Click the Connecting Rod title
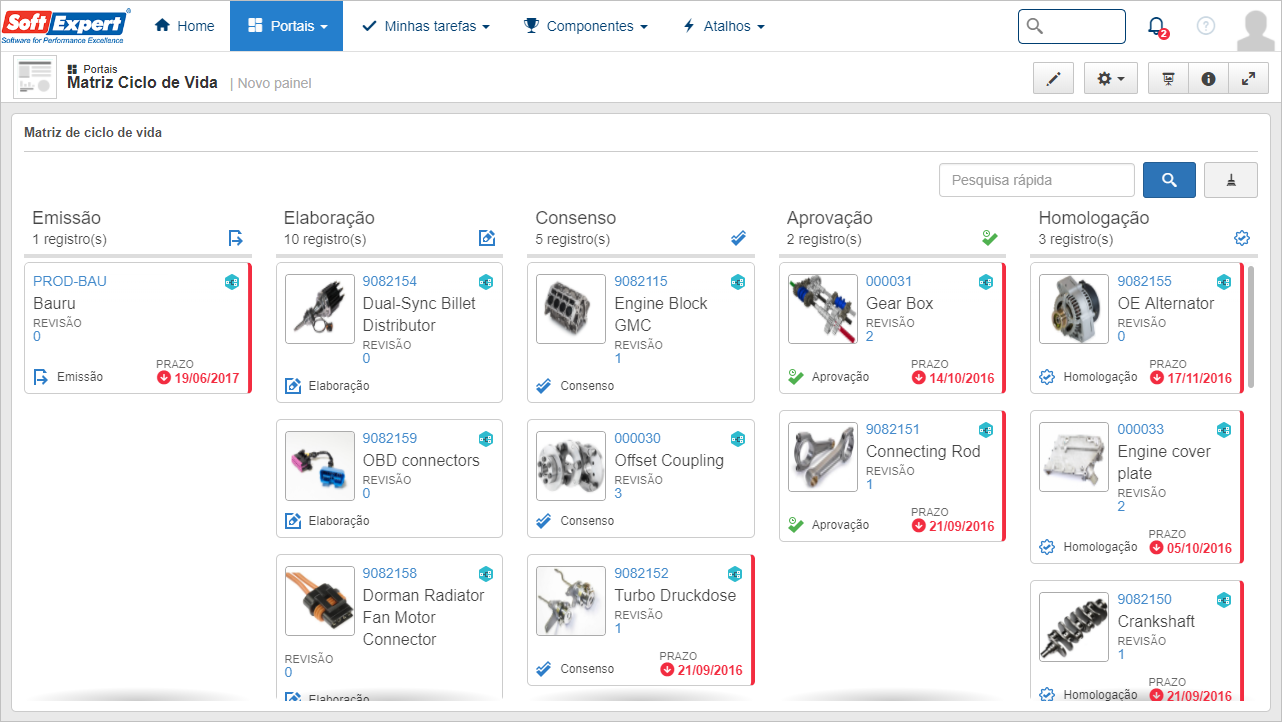 tap(923, 451)
